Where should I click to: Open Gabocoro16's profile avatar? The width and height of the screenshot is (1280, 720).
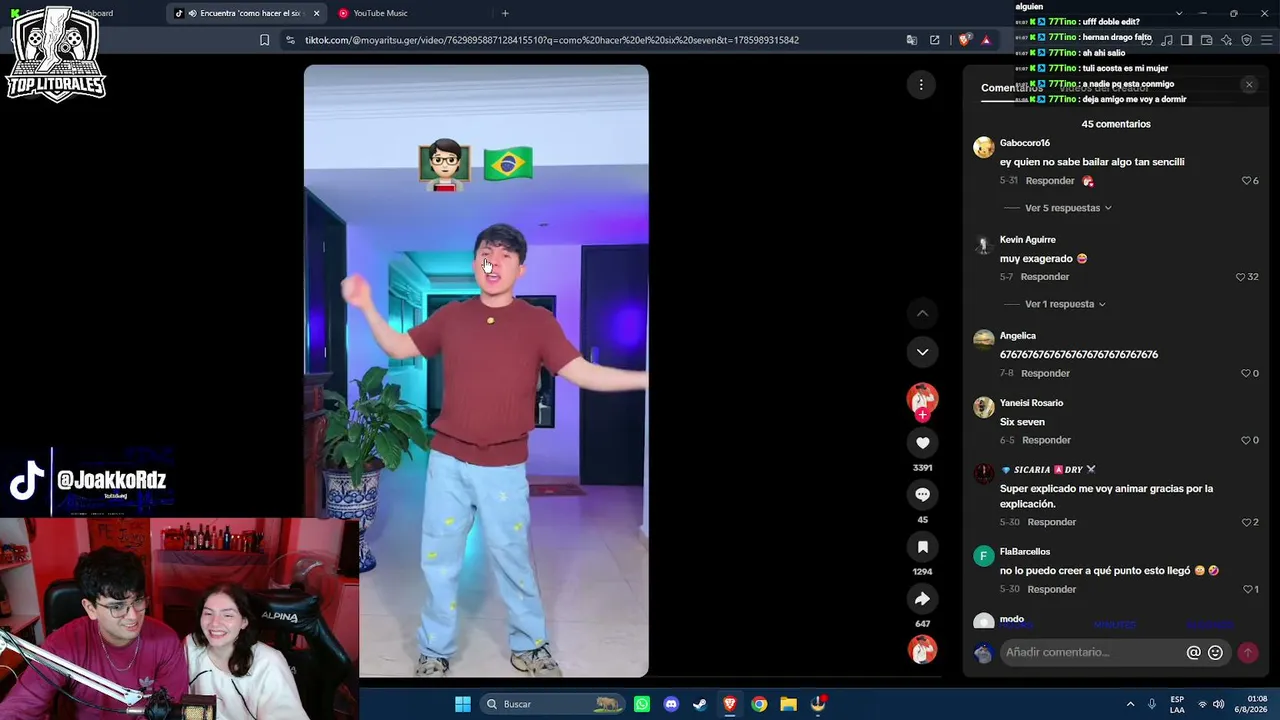click(x=984, y=148)
